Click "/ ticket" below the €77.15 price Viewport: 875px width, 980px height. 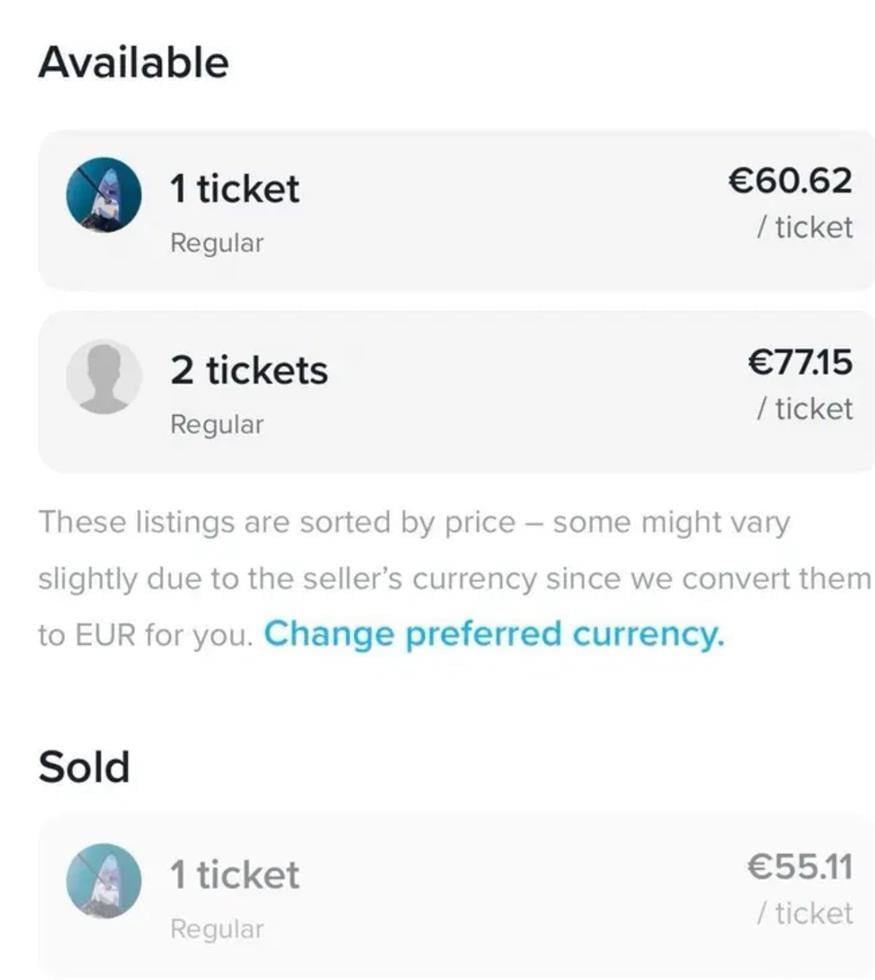[x=804, y=409]
